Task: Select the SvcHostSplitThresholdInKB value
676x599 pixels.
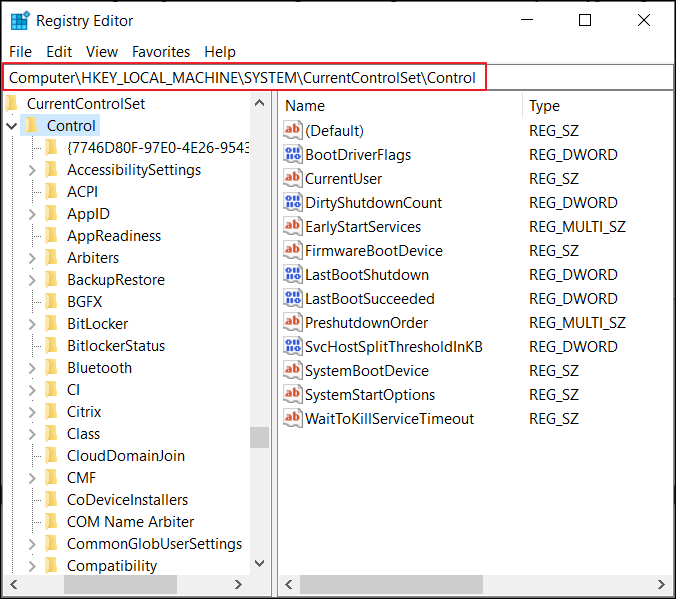Action: click(393, 346)
